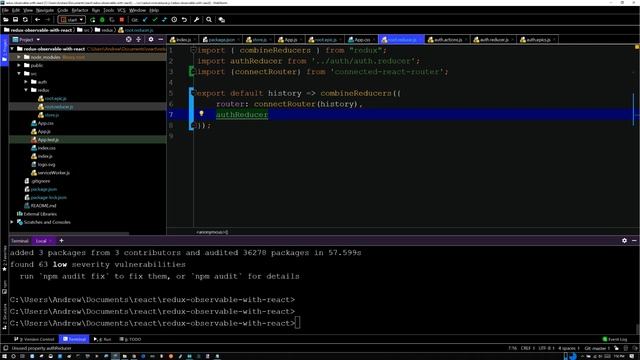The width and height of the screenshot is (640, 360).
Task: Select README.md in the project tree
Action: click(x=43, y=206)
